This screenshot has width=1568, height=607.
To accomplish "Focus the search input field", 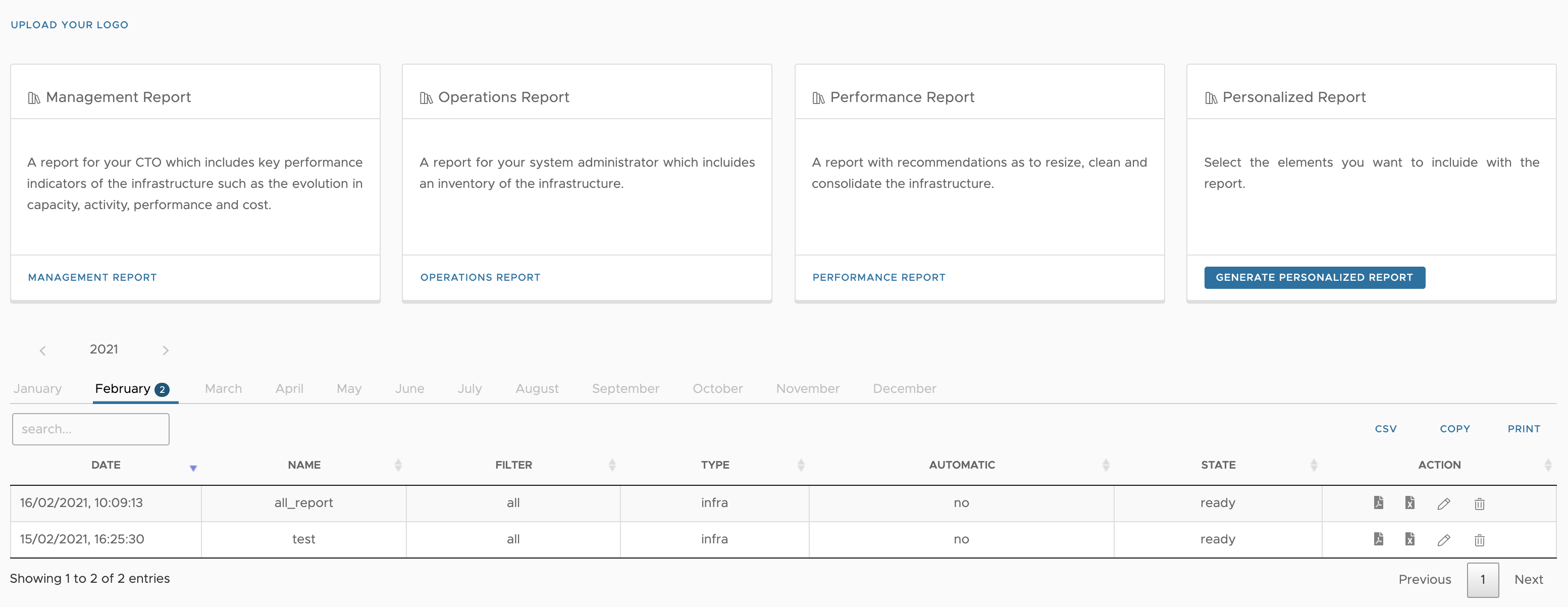I will pos(91,429).
